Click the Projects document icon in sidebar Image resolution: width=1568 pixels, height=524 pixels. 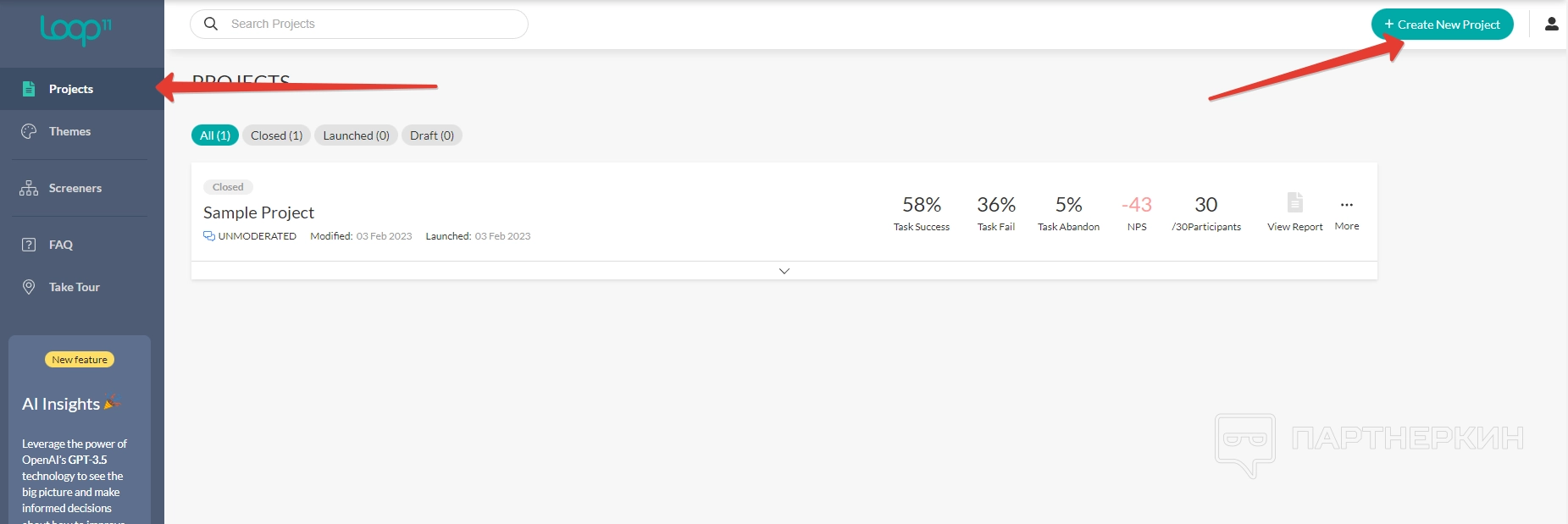click(x=29, y=89)
